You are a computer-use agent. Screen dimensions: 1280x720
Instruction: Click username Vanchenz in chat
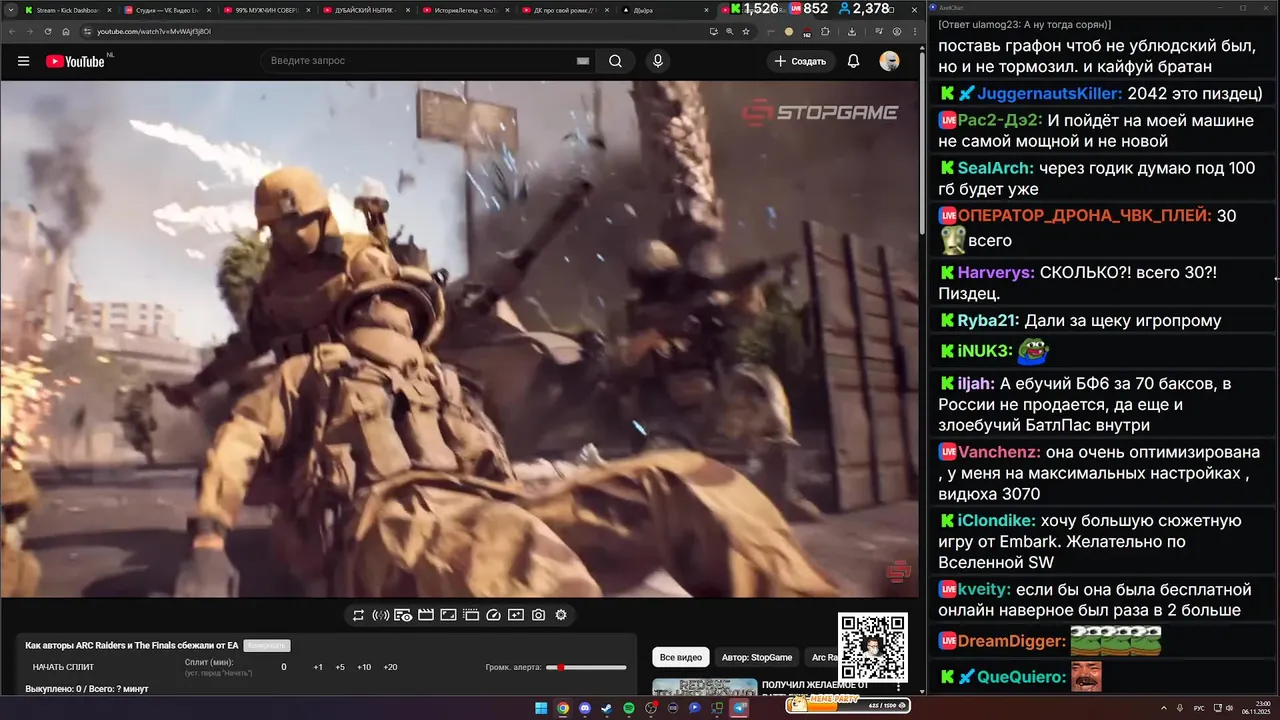999,452
